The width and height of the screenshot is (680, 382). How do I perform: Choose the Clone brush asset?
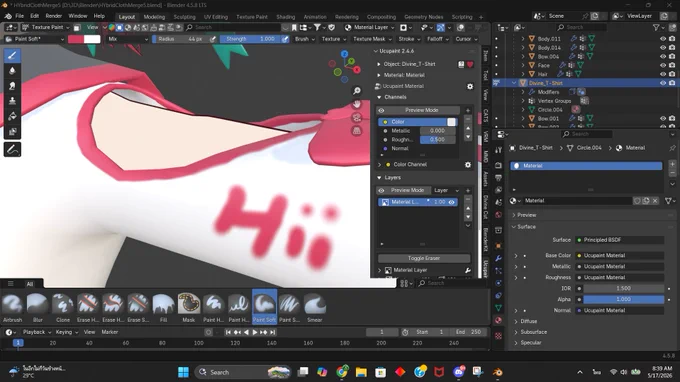[63, 307]
